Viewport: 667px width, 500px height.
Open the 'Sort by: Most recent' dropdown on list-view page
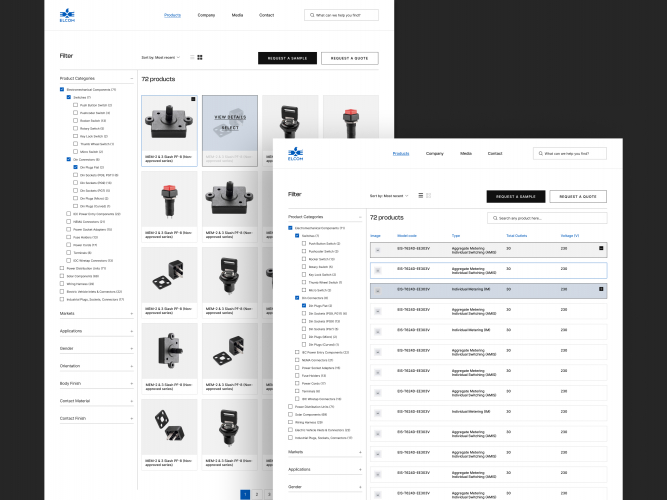pyautogui.click(x=389, y=196)
